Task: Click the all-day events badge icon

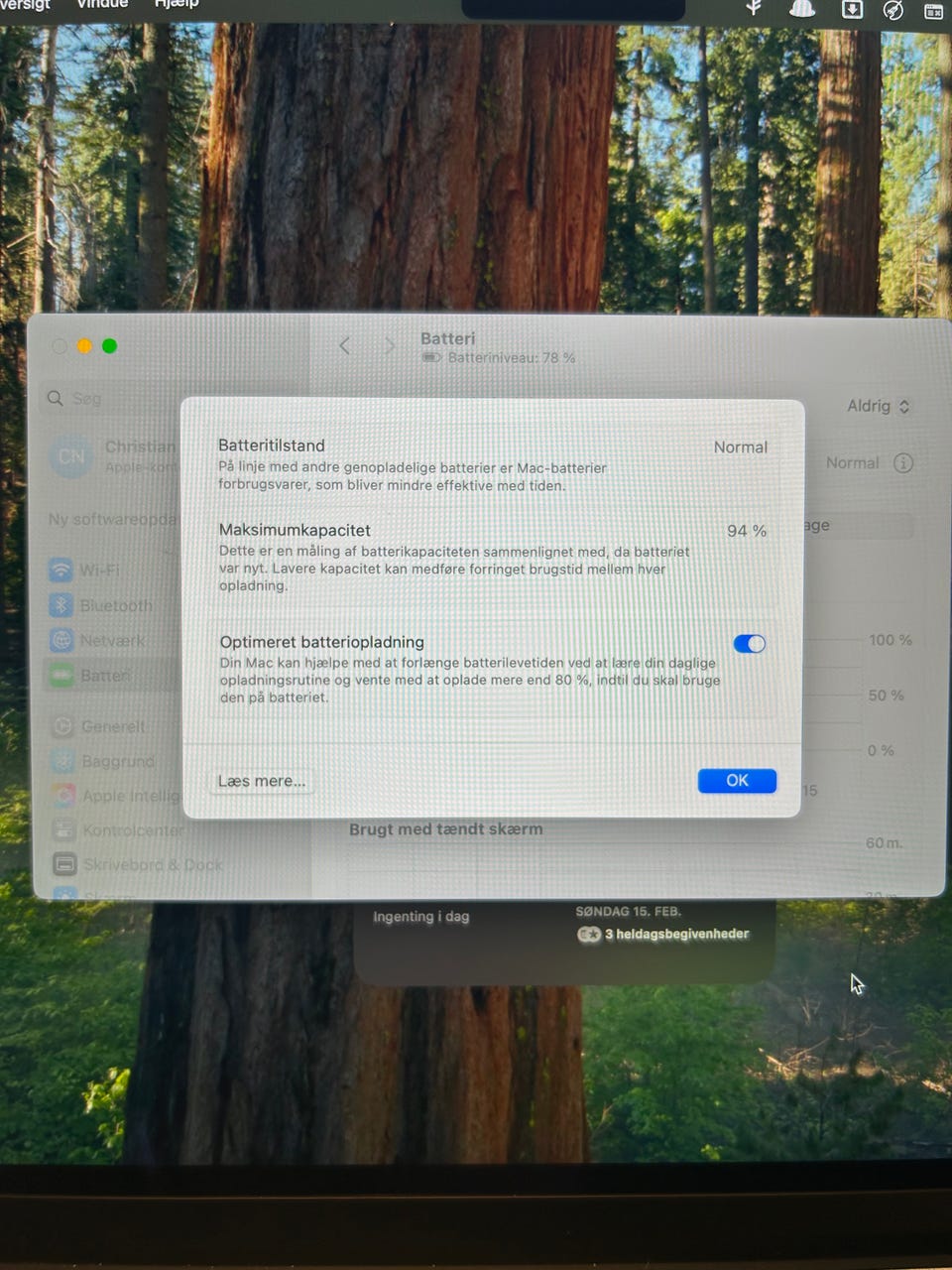Action: 589,934
